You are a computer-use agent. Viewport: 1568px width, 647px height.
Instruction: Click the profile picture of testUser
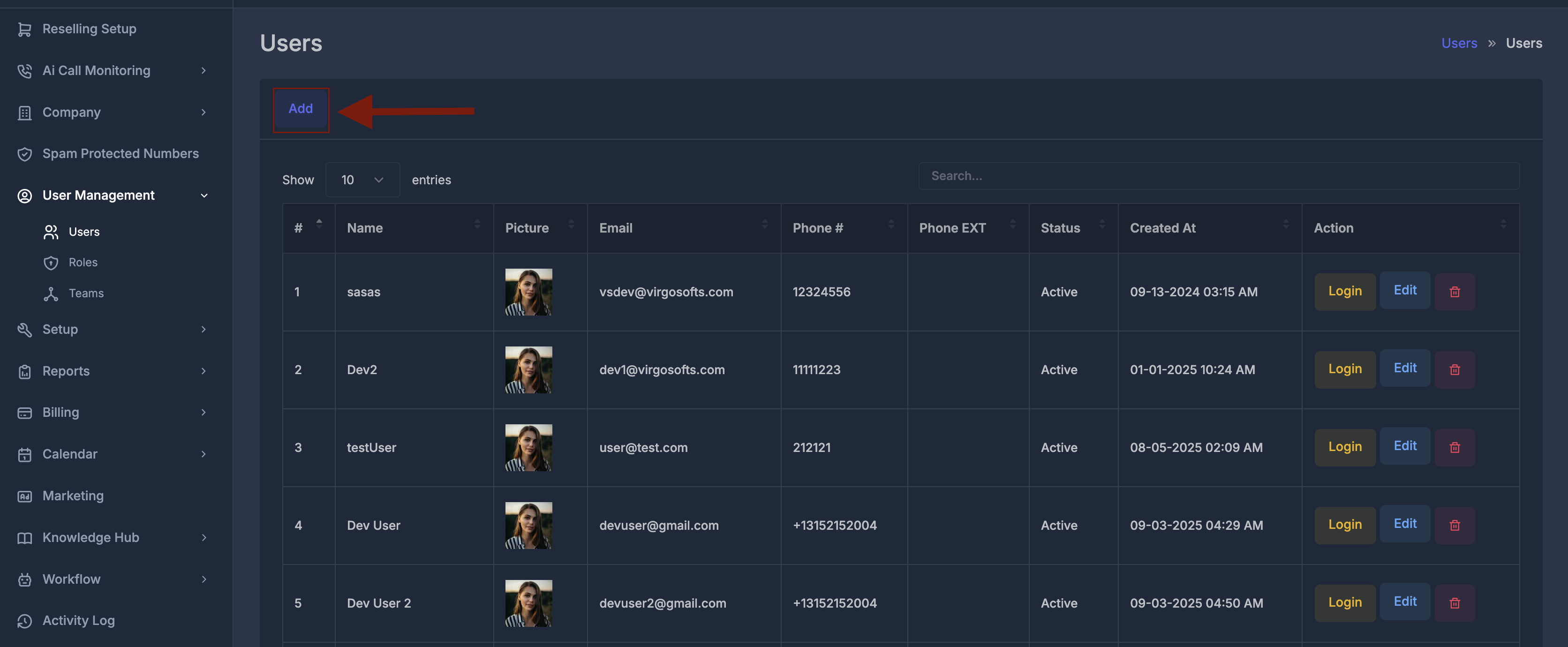[528, 448]
